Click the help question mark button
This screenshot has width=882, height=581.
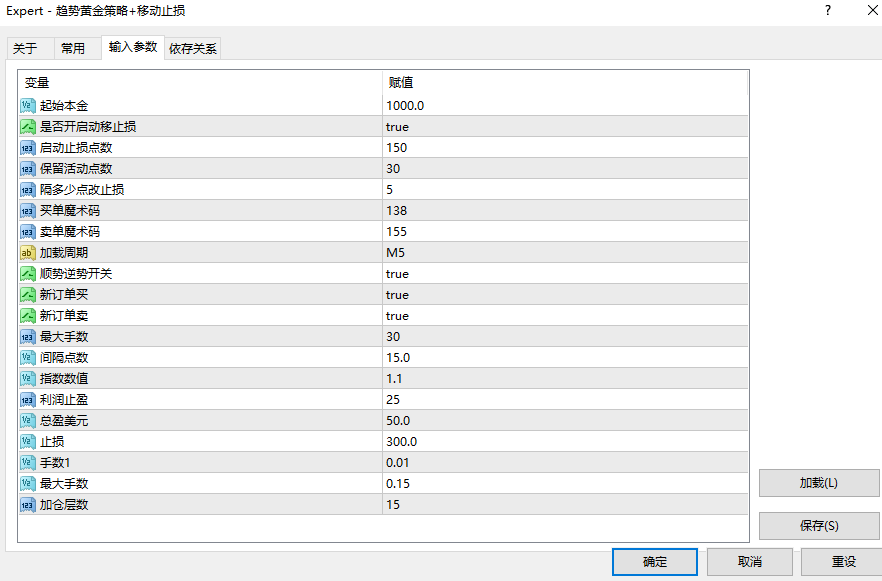coord(827,11)
